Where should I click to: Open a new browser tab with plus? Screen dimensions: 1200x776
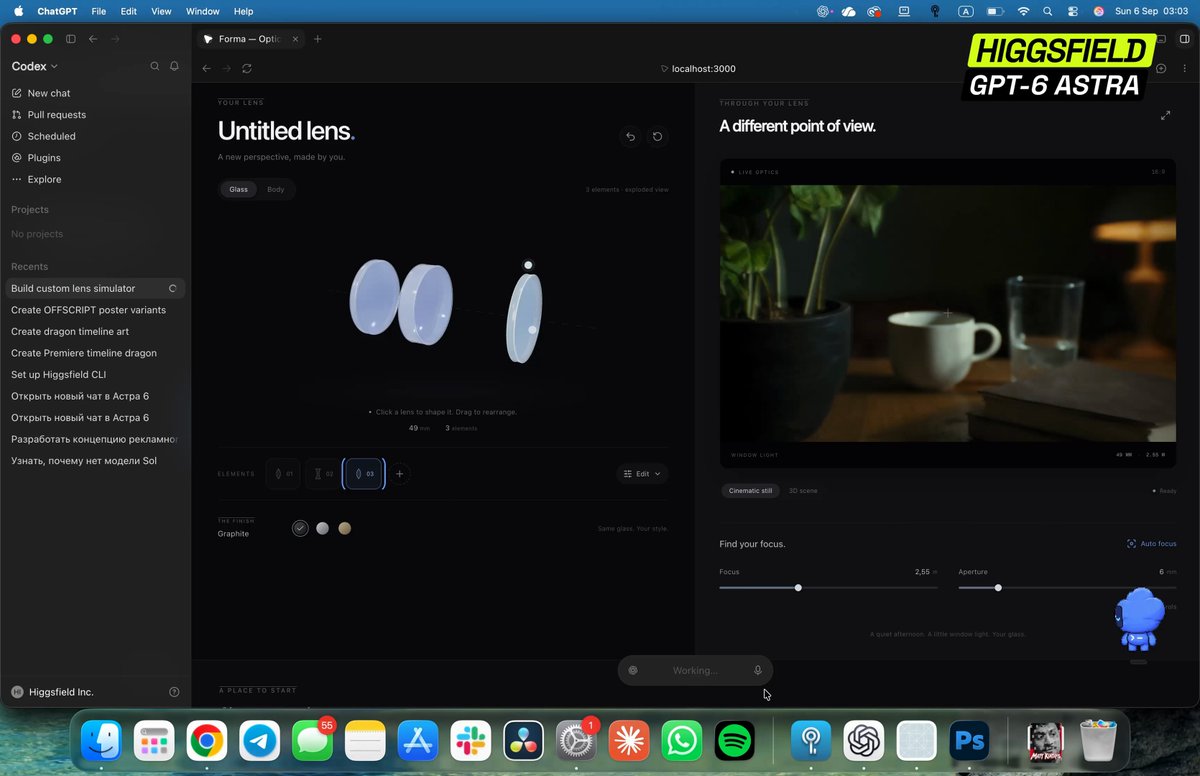(x=318, y=39)
